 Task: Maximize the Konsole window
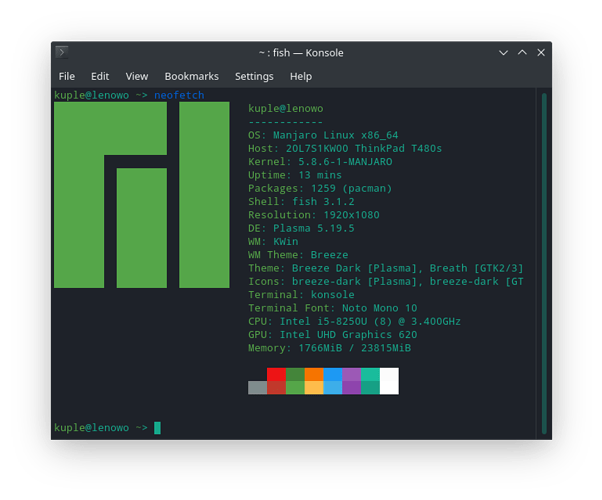pyautogui.click(x=522, y=52)
